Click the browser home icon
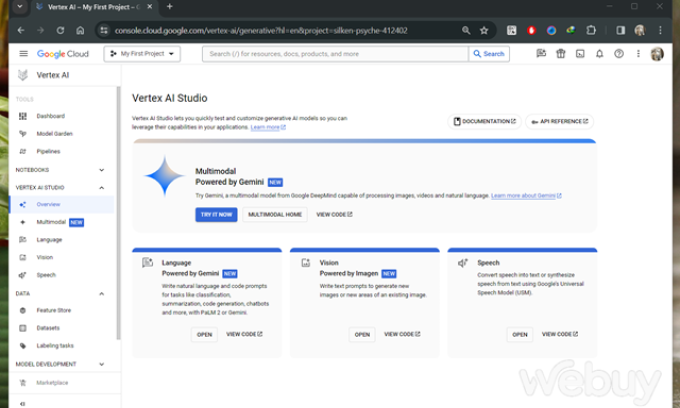 [80, 30]
